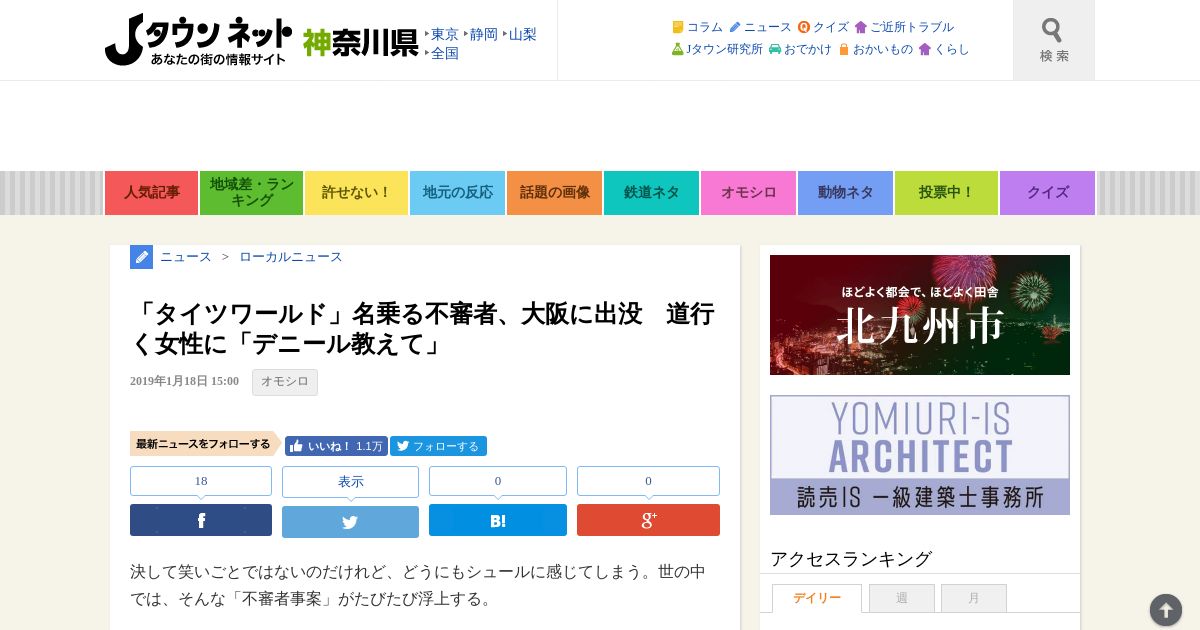Open the 地域差・ランキング category tab
This screenshot has width=1200, height=630.
coord(251,193)
